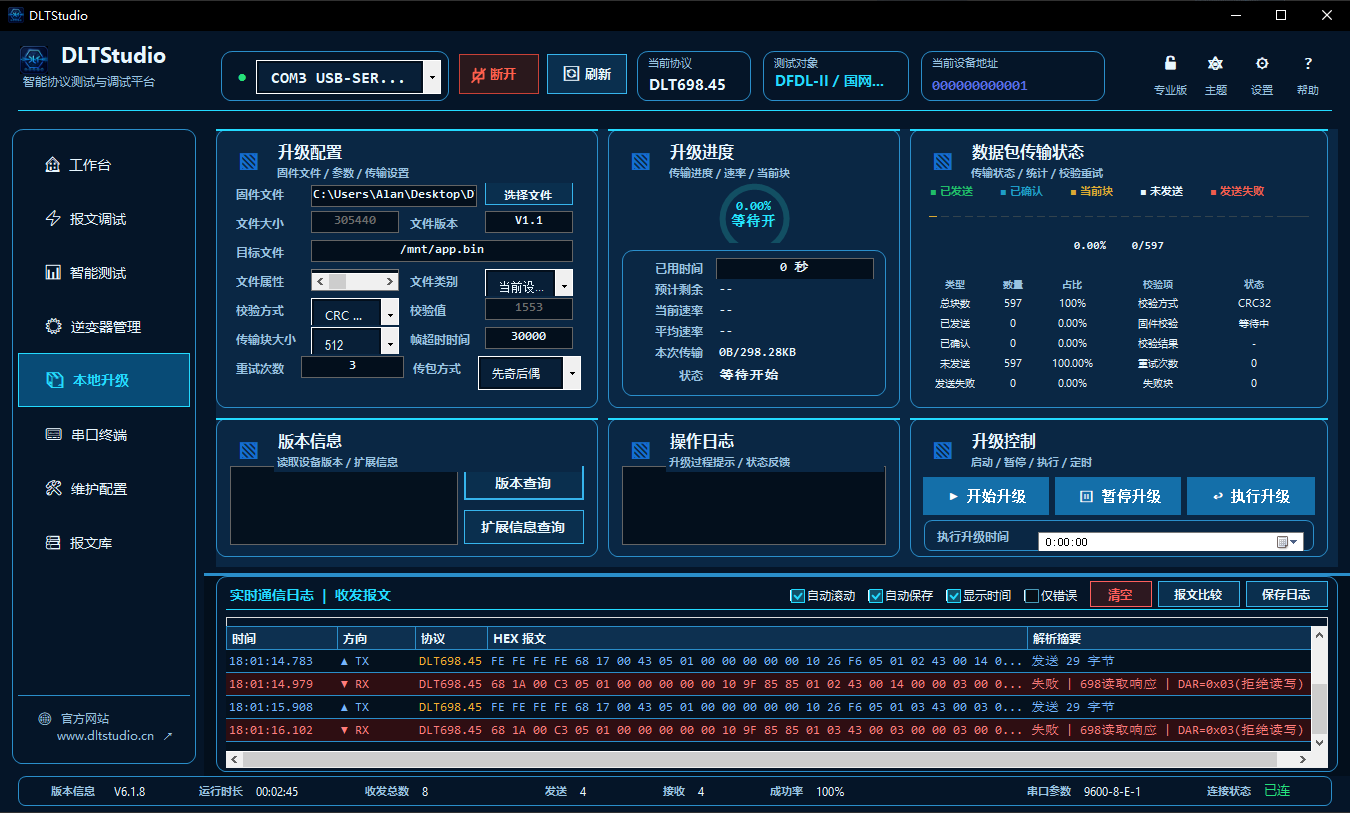The height and width of the screenshot is (813, 1350).
Task: Toggle the 自动滚动 checkbox
Action: 797,596
